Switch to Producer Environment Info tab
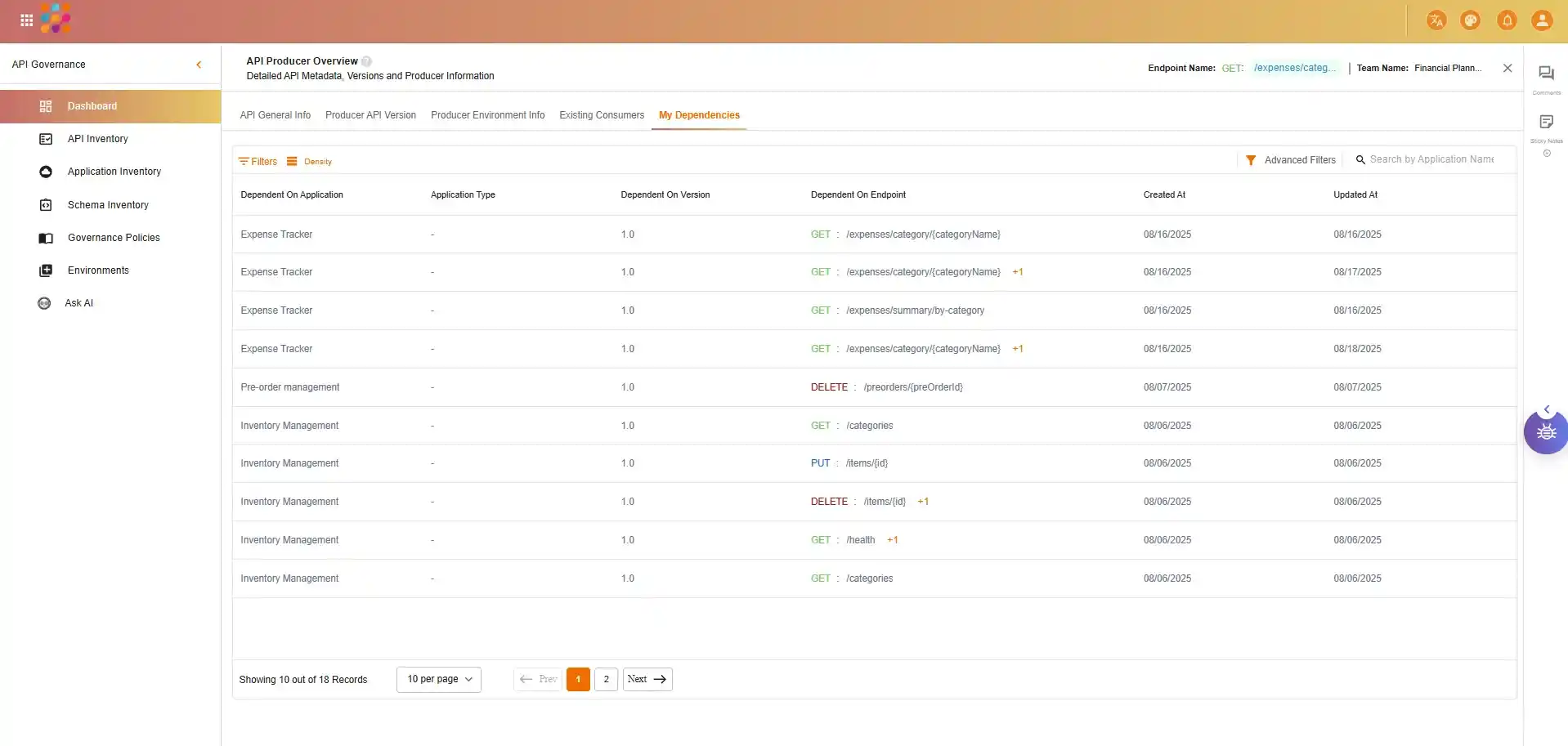The height and width of the screenshot is (746, 1568). (x=487, y=115)
